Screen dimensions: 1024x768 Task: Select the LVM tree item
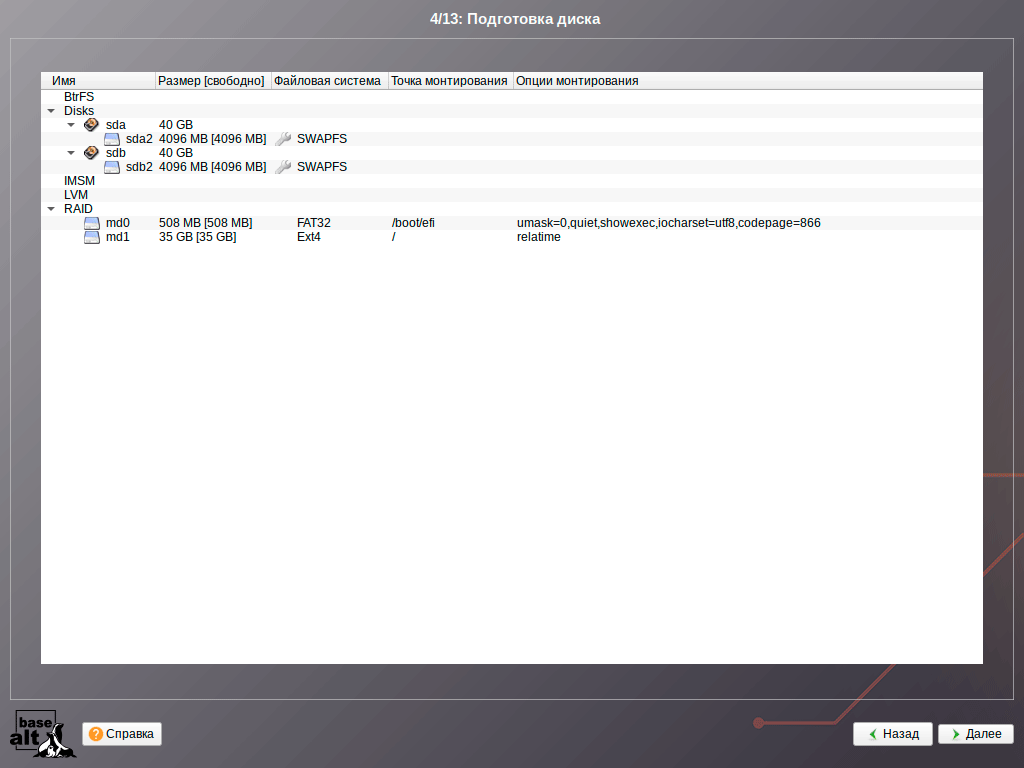(x=76, y=195)
